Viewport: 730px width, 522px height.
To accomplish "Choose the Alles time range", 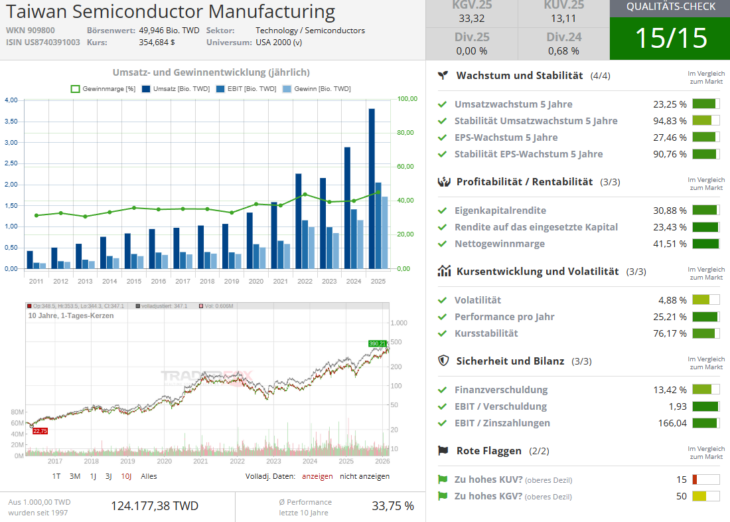I will tap(148, 477).
